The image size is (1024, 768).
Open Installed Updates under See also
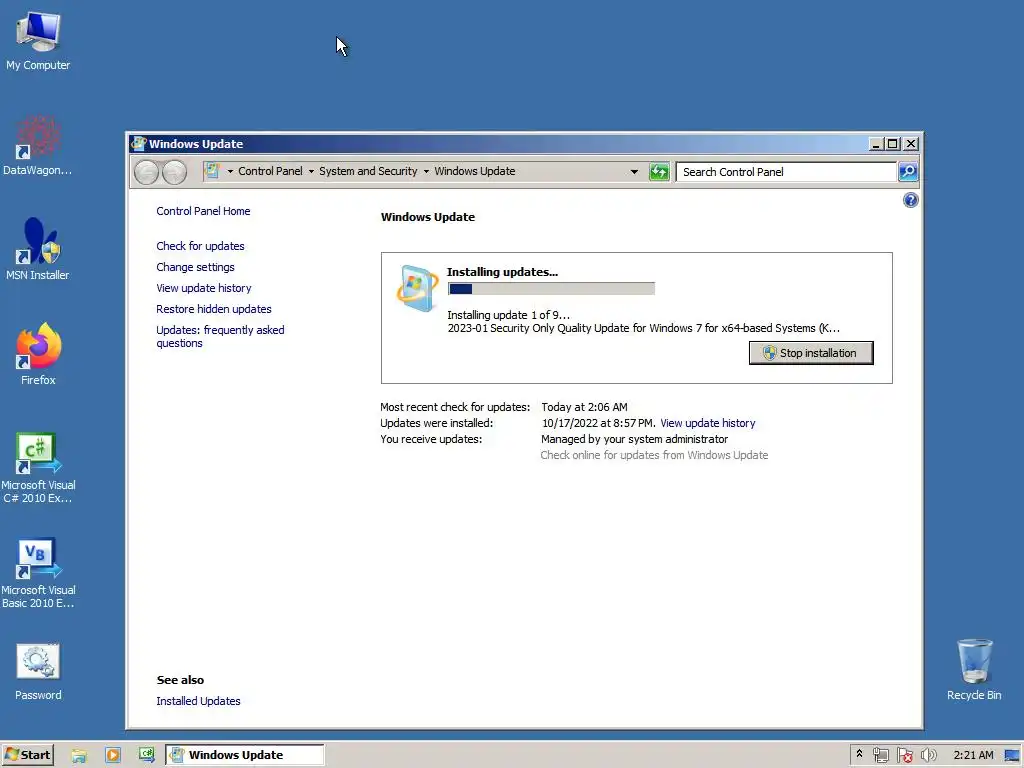click(198, 701)
